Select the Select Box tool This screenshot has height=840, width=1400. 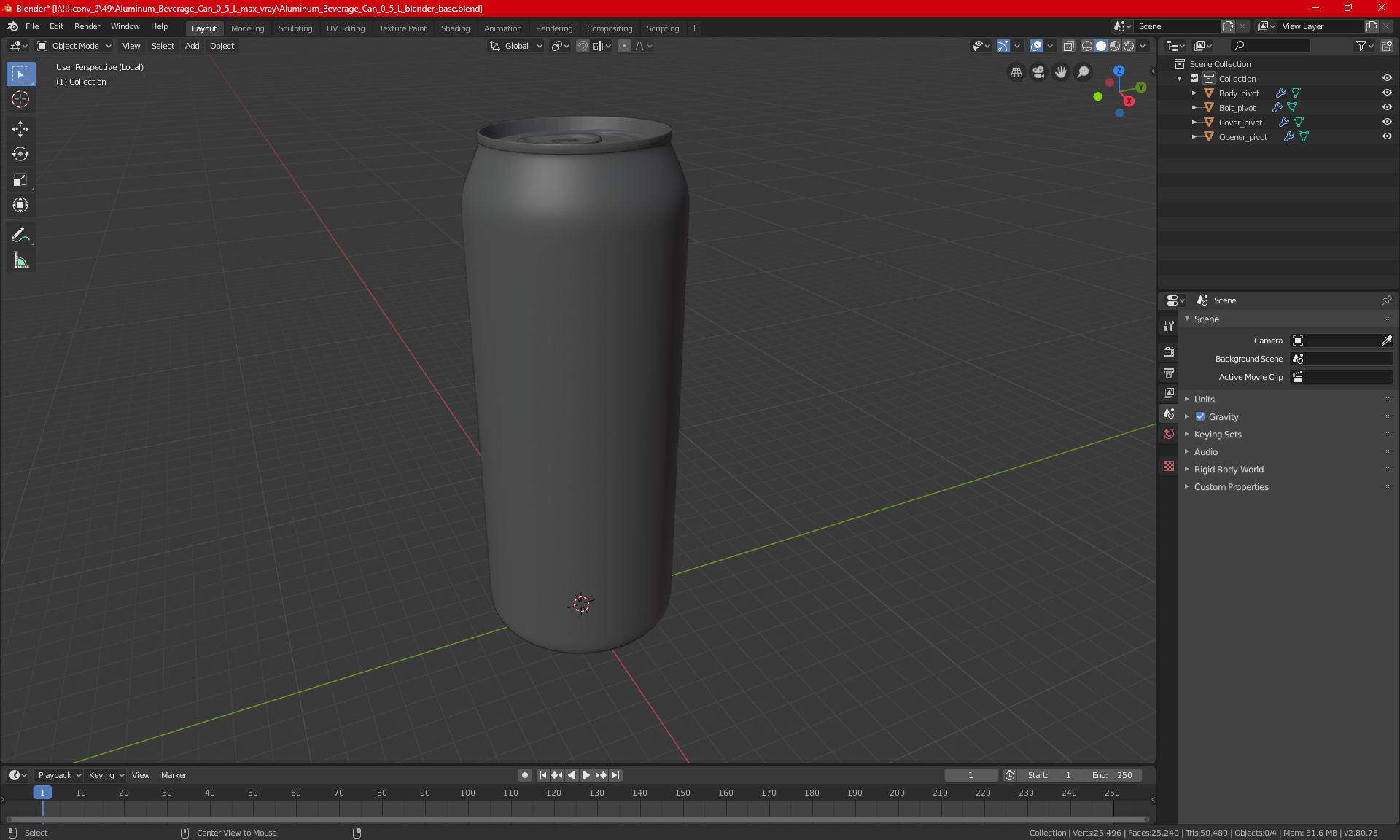click(x=20, y=74)
